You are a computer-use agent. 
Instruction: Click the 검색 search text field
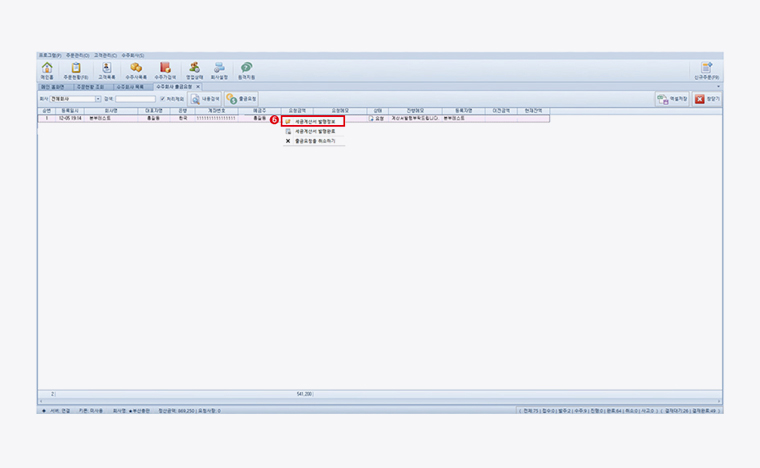coord(135,99)
